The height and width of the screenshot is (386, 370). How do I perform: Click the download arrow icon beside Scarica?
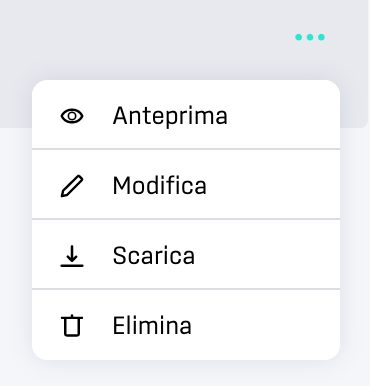pos(72,256)
